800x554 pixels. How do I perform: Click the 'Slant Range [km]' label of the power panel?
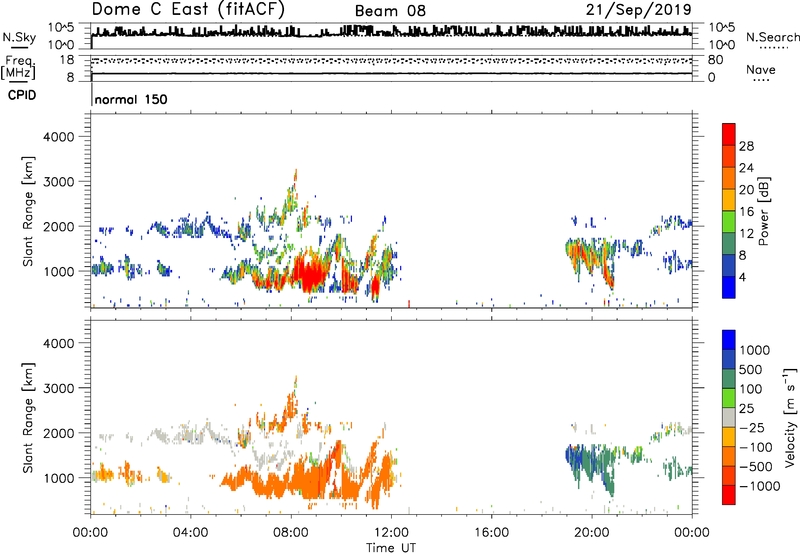28,211
